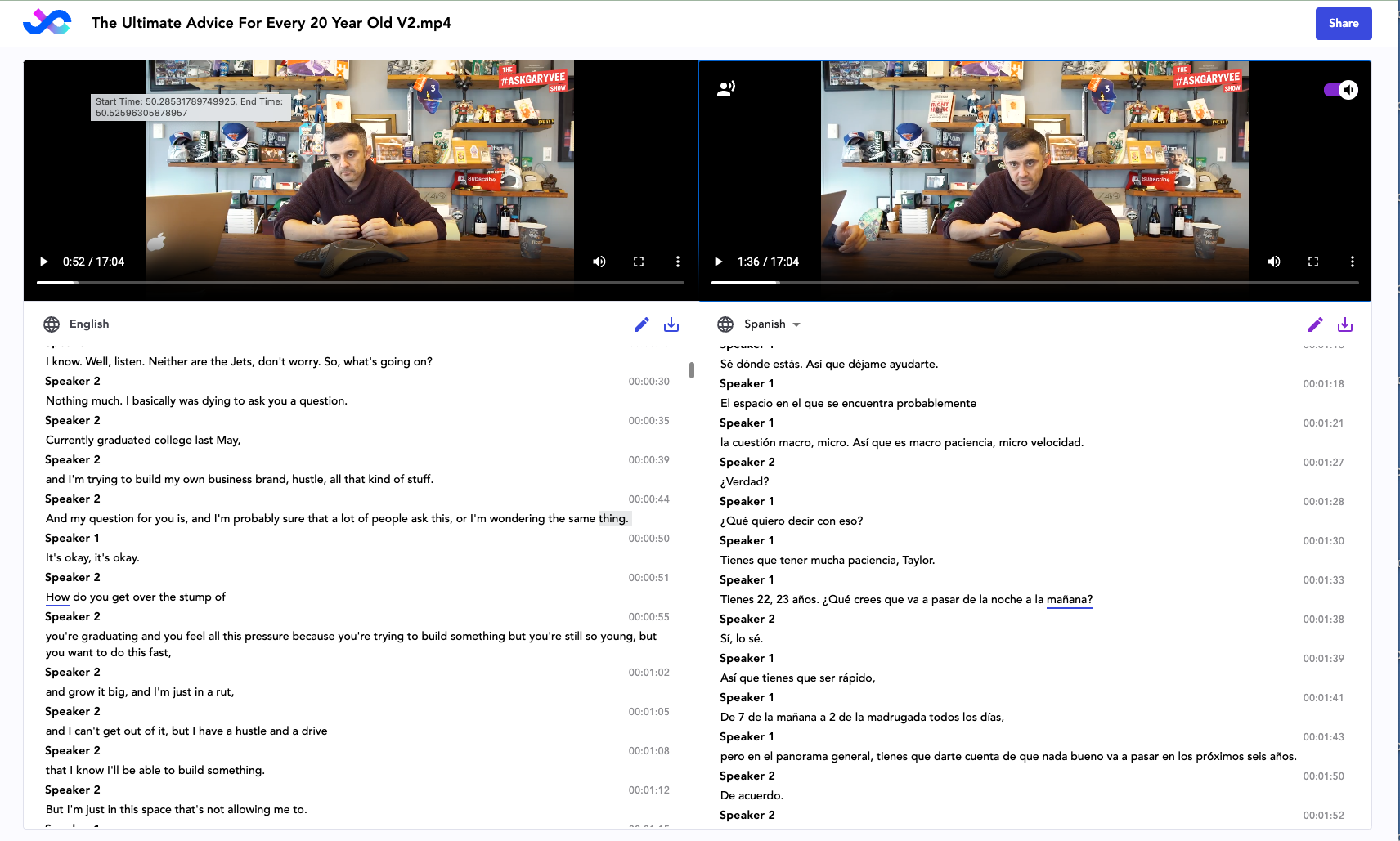This screenshot has width=1400, height=841.
Task: Edit the Spanish transcript with pencil icon
Action: (x=1316, y=324)
